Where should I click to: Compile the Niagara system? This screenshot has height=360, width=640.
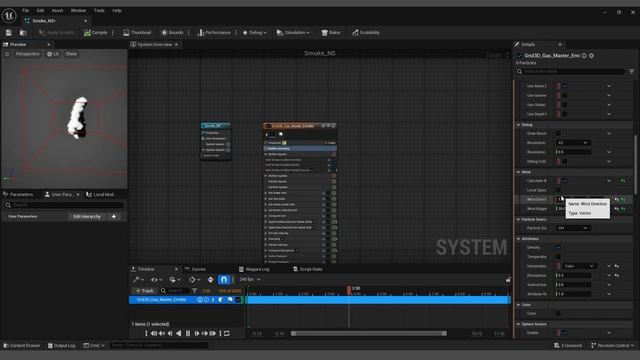tap(96, 33)
